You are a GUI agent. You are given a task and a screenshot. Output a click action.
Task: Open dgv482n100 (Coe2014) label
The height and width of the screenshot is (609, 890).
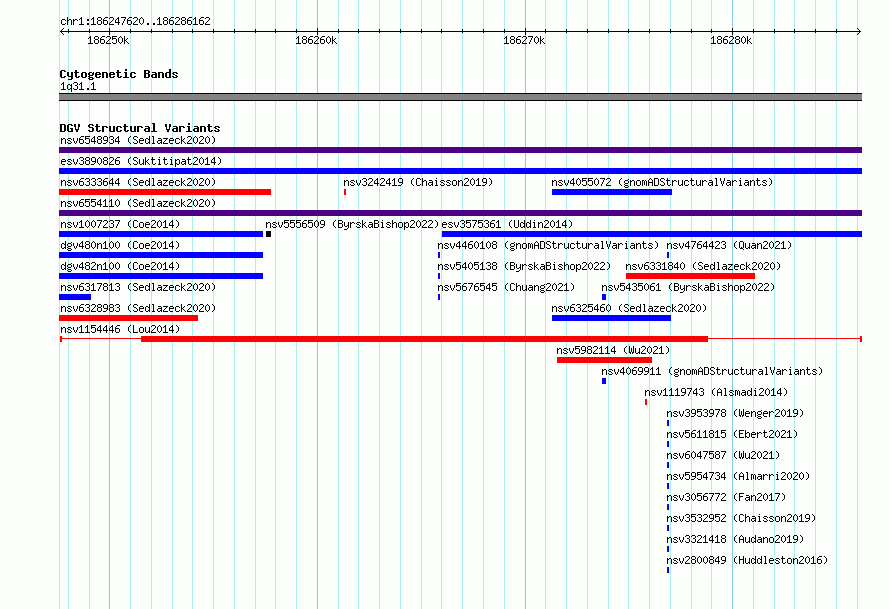120,266
